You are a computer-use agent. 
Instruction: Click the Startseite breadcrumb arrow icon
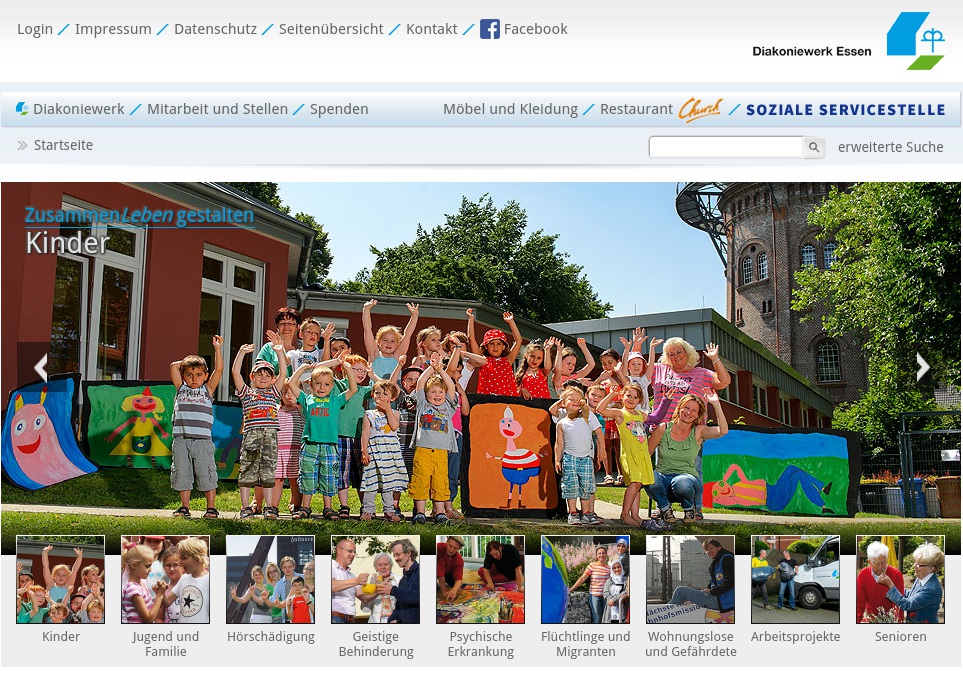(22, 146)
